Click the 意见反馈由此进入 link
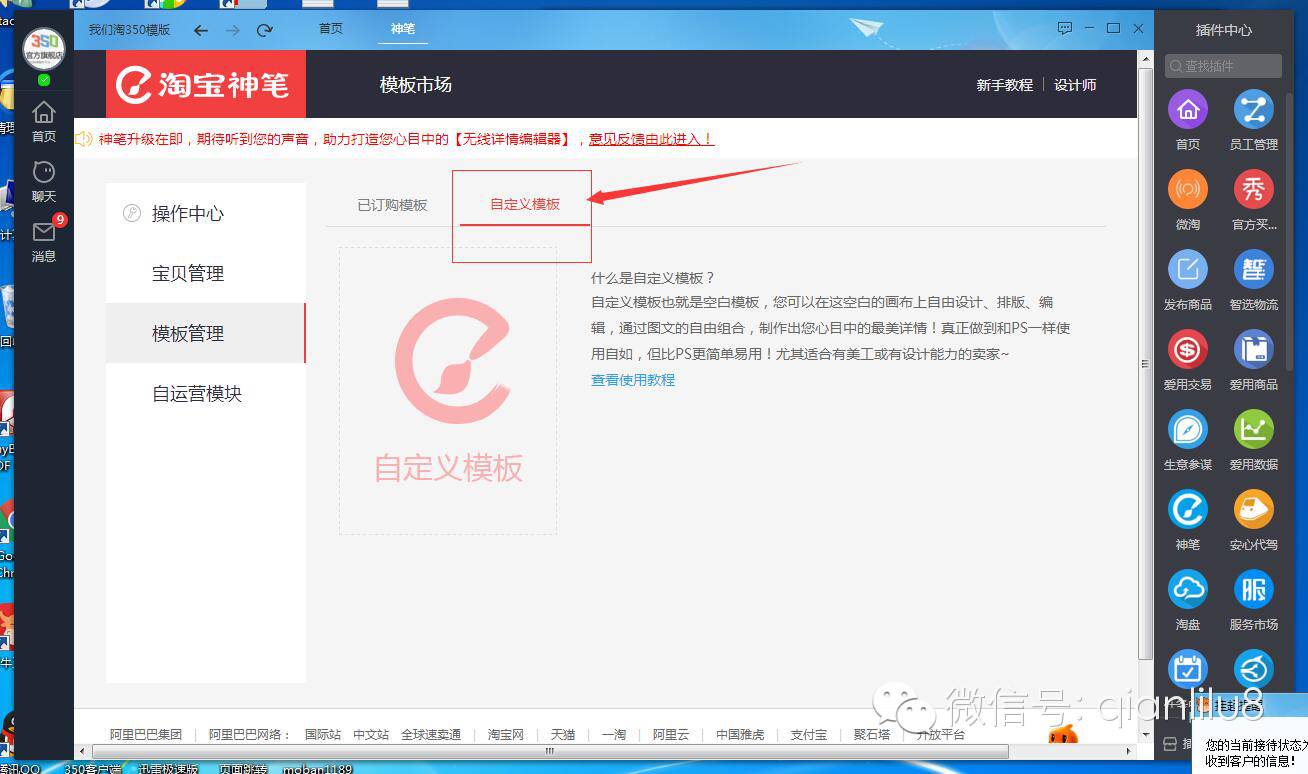 (x=651, y=139)
